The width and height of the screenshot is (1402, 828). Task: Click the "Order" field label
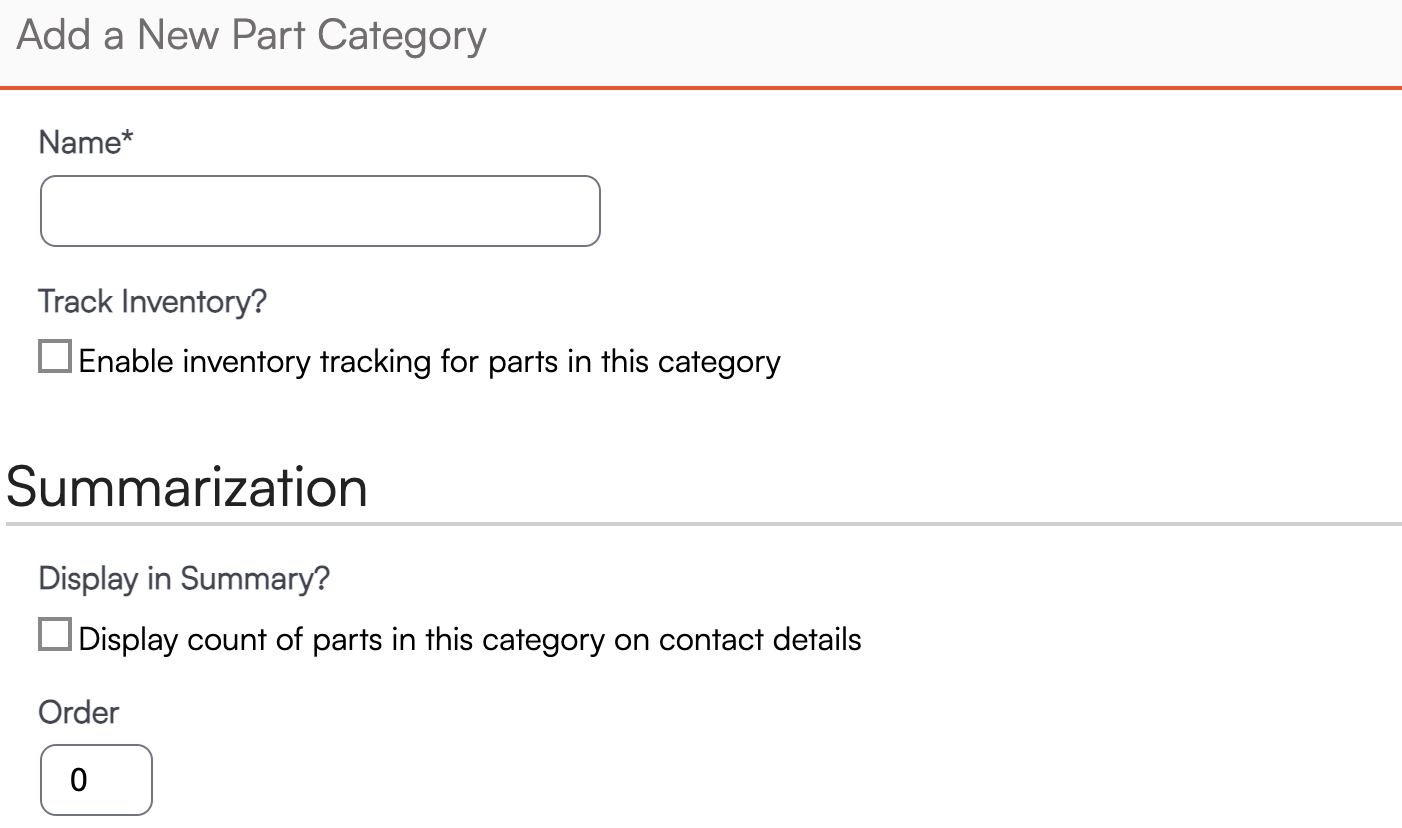[x=78, y=713]
